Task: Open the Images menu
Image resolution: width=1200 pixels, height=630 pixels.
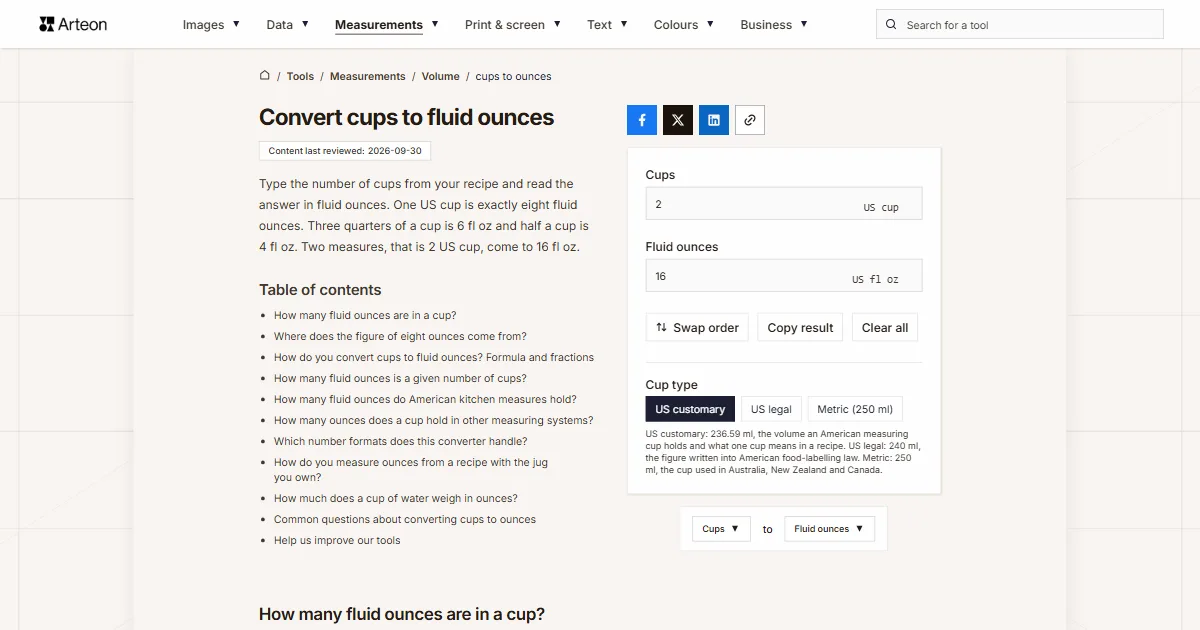Action: pos(211,25)
